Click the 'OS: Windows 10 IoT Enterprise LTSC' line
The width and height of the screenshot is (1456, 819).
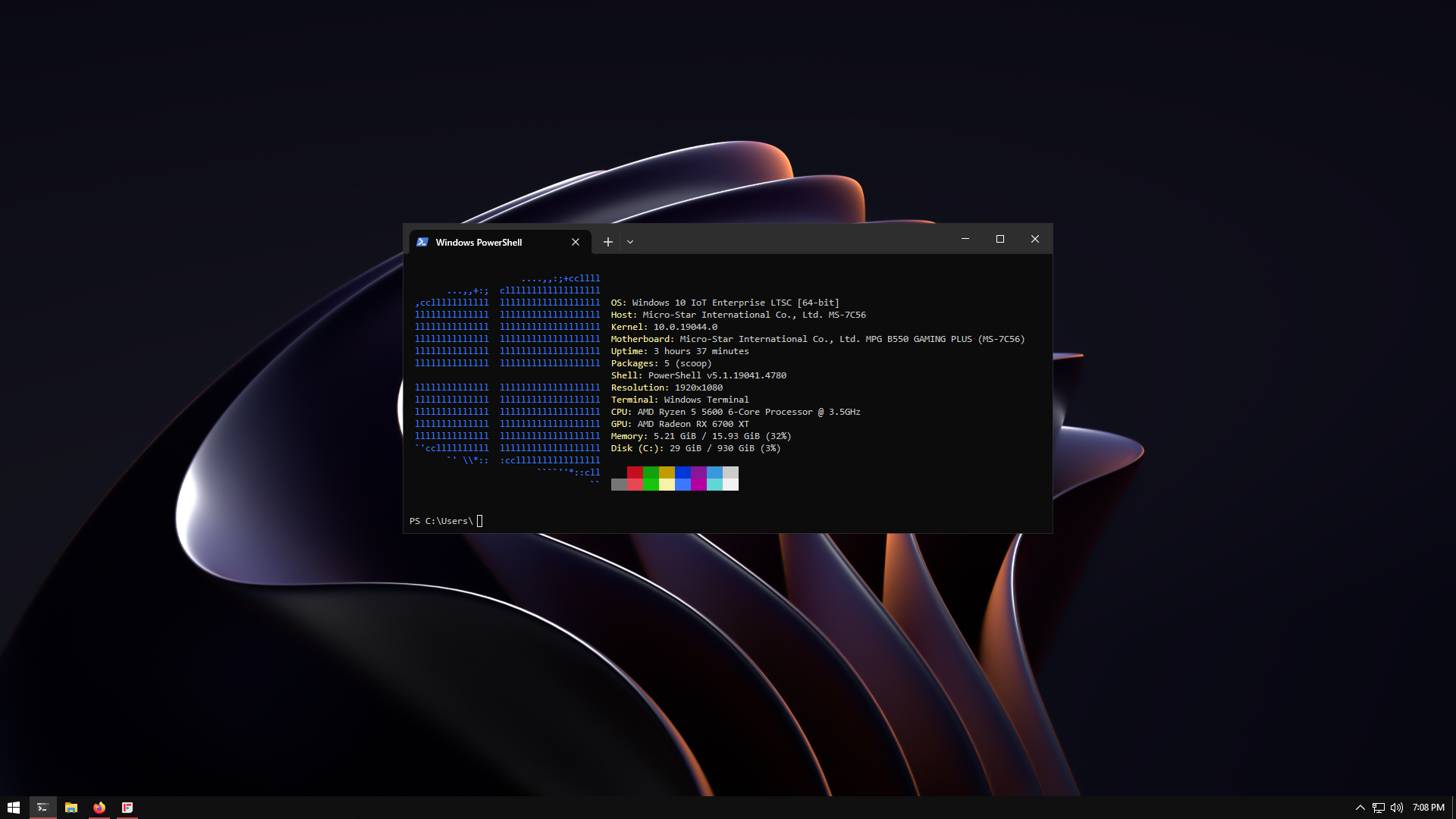[x=725, y=303]
